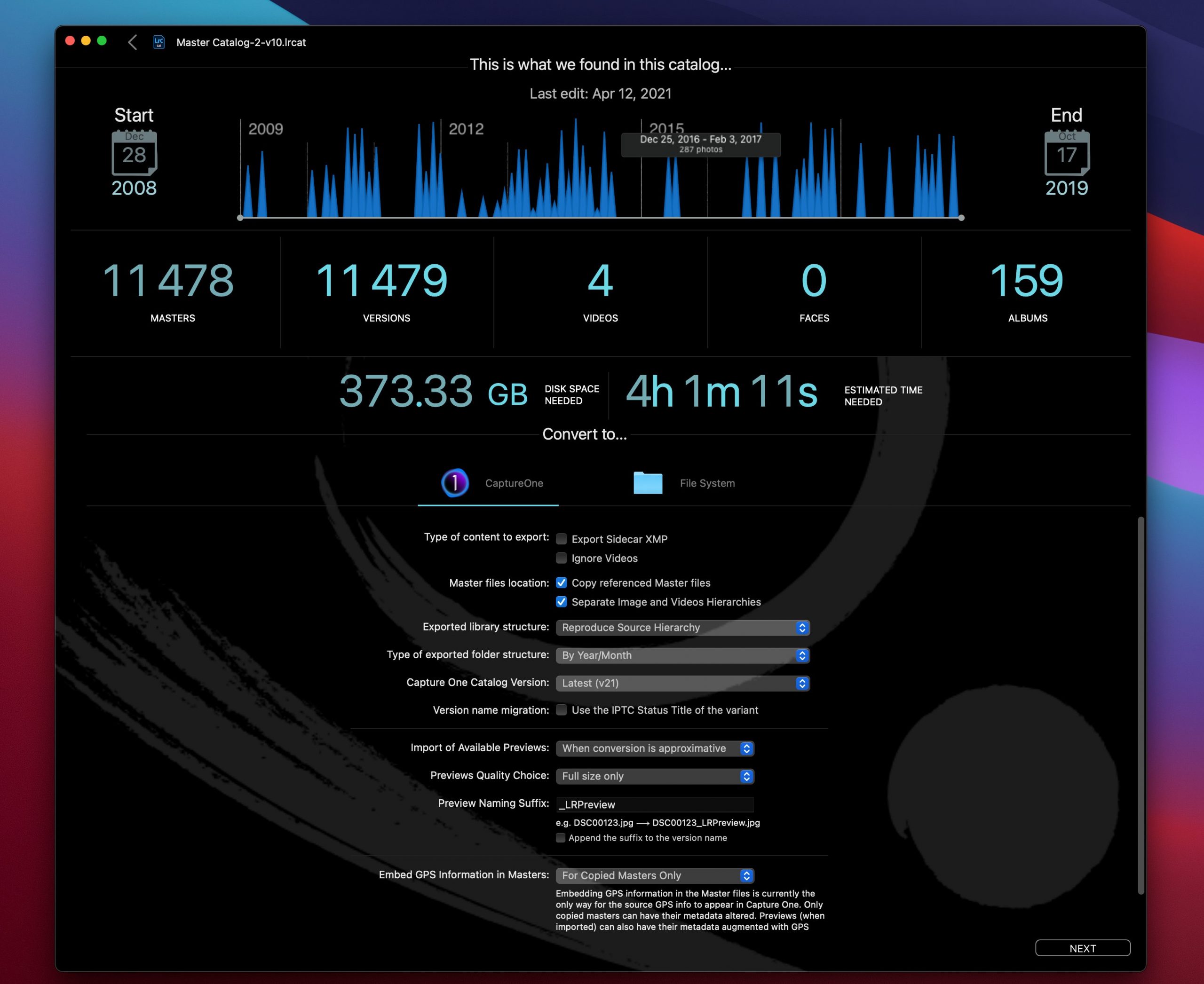Screen dimensions: 1204x984
Task: Switch to the File System tab
Action: (684, 483)
